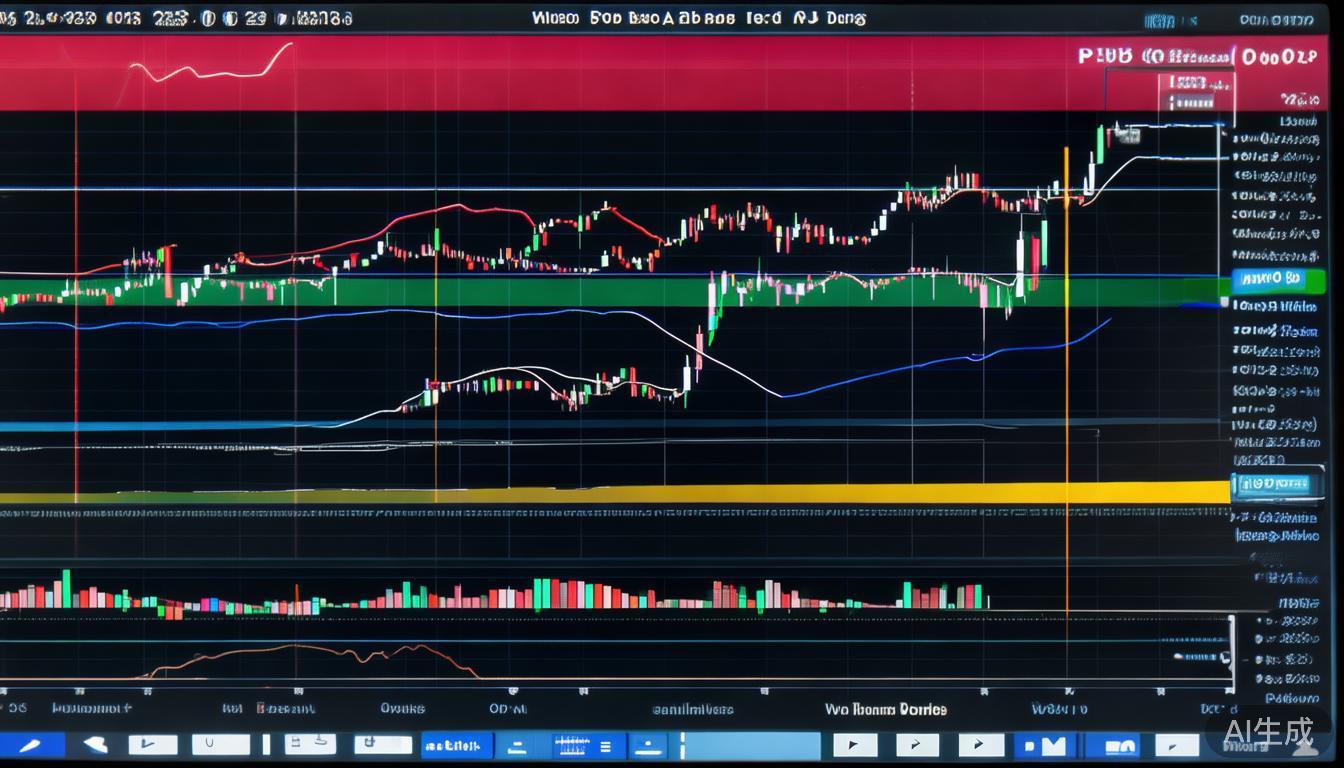Screen dimensions: 1344x768
Task: Click the title text at top center
Action: [x=698, y=18]
